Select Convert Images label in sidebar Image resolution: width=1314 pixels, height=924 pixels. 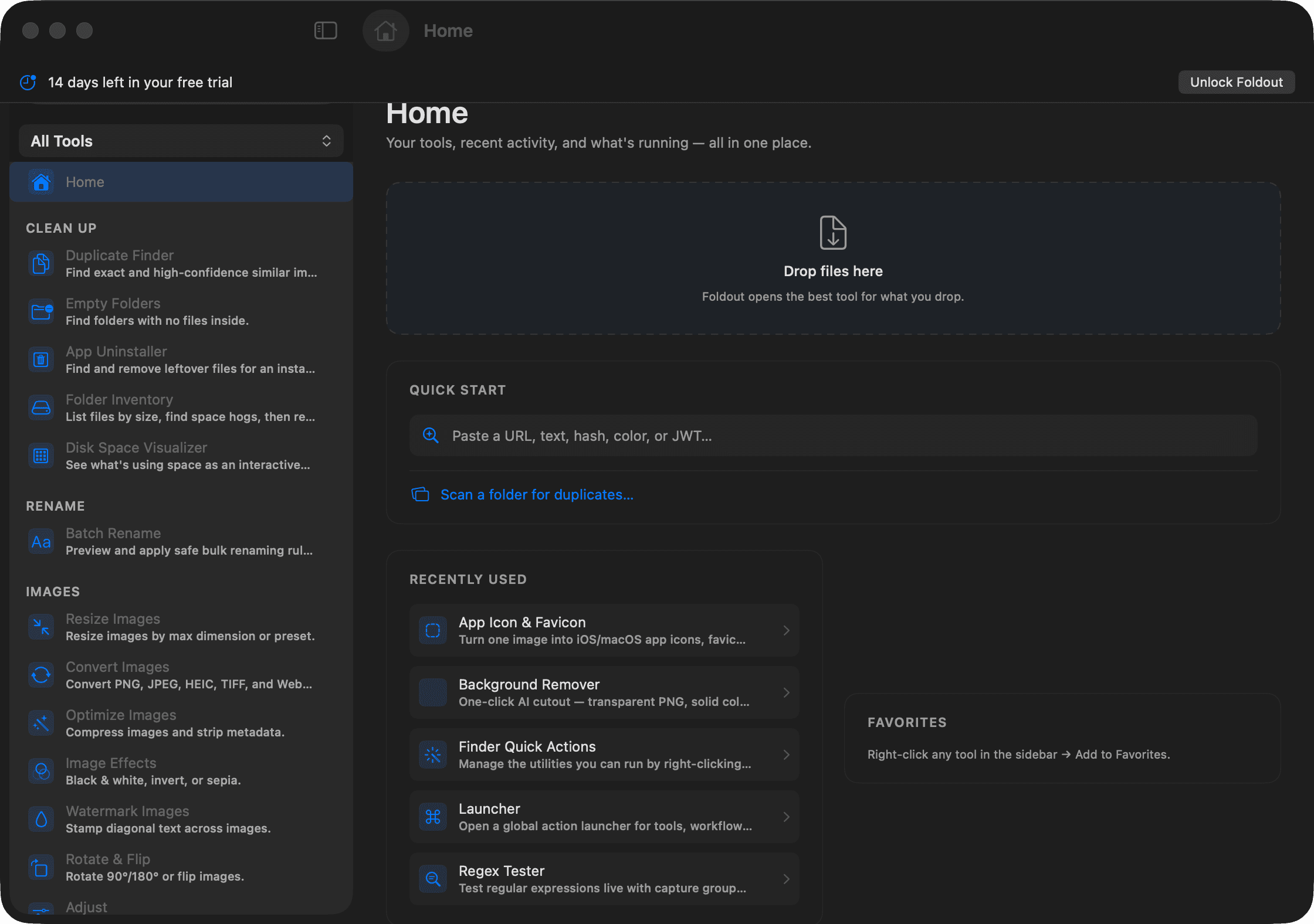coord(117,667)
